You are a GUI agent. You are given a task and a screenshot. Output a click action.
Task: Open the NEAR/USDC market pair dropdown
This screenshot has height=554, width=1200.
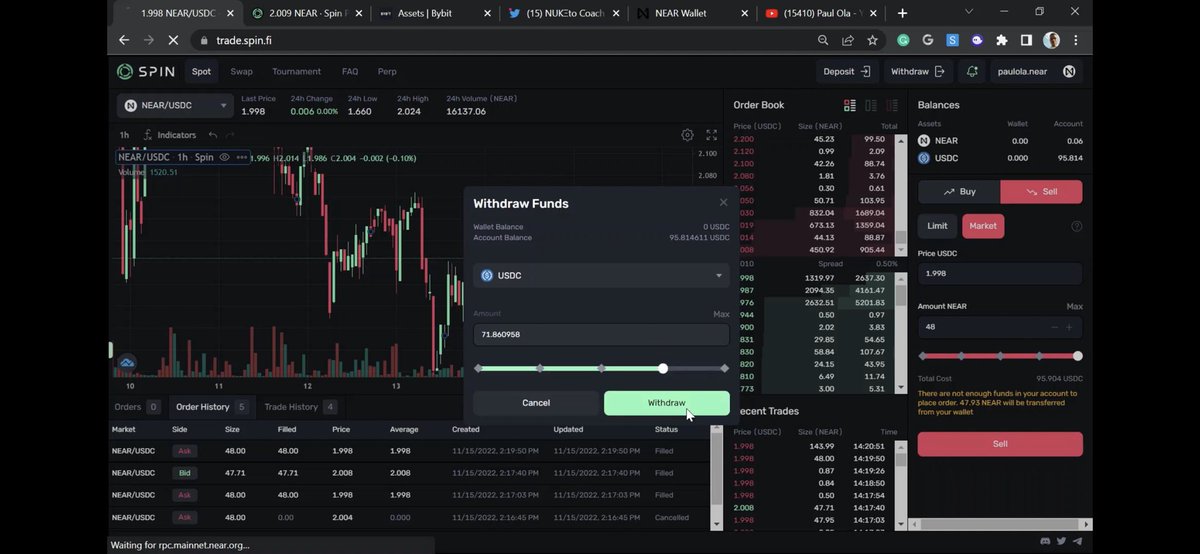coord(175,105)
